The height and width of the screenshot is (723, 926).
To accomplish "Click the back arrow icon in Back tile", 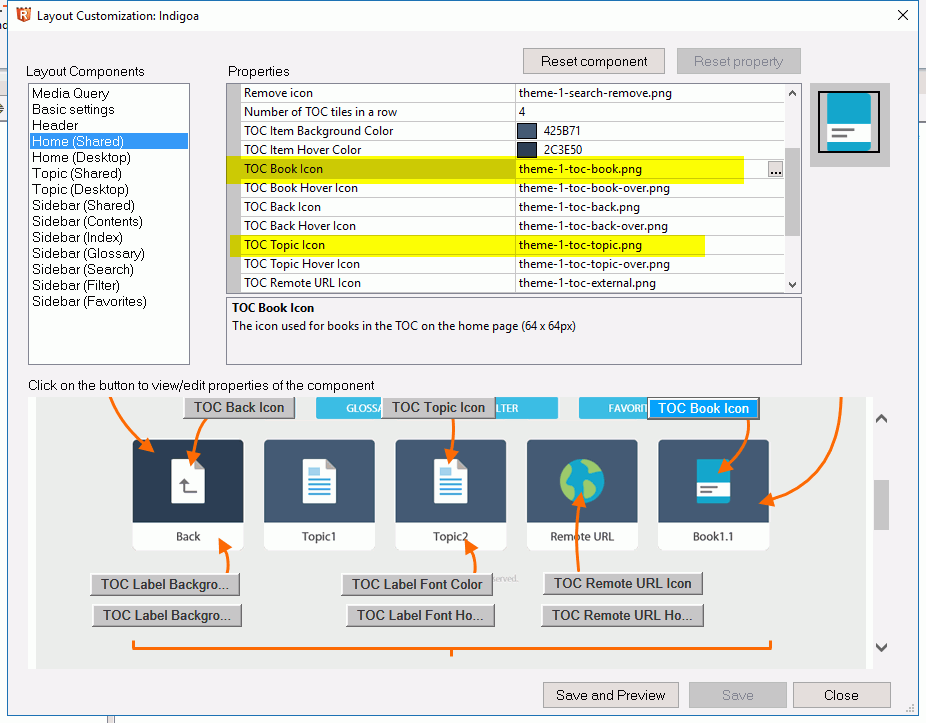I will pyautogui.click(x=188, y=481).
